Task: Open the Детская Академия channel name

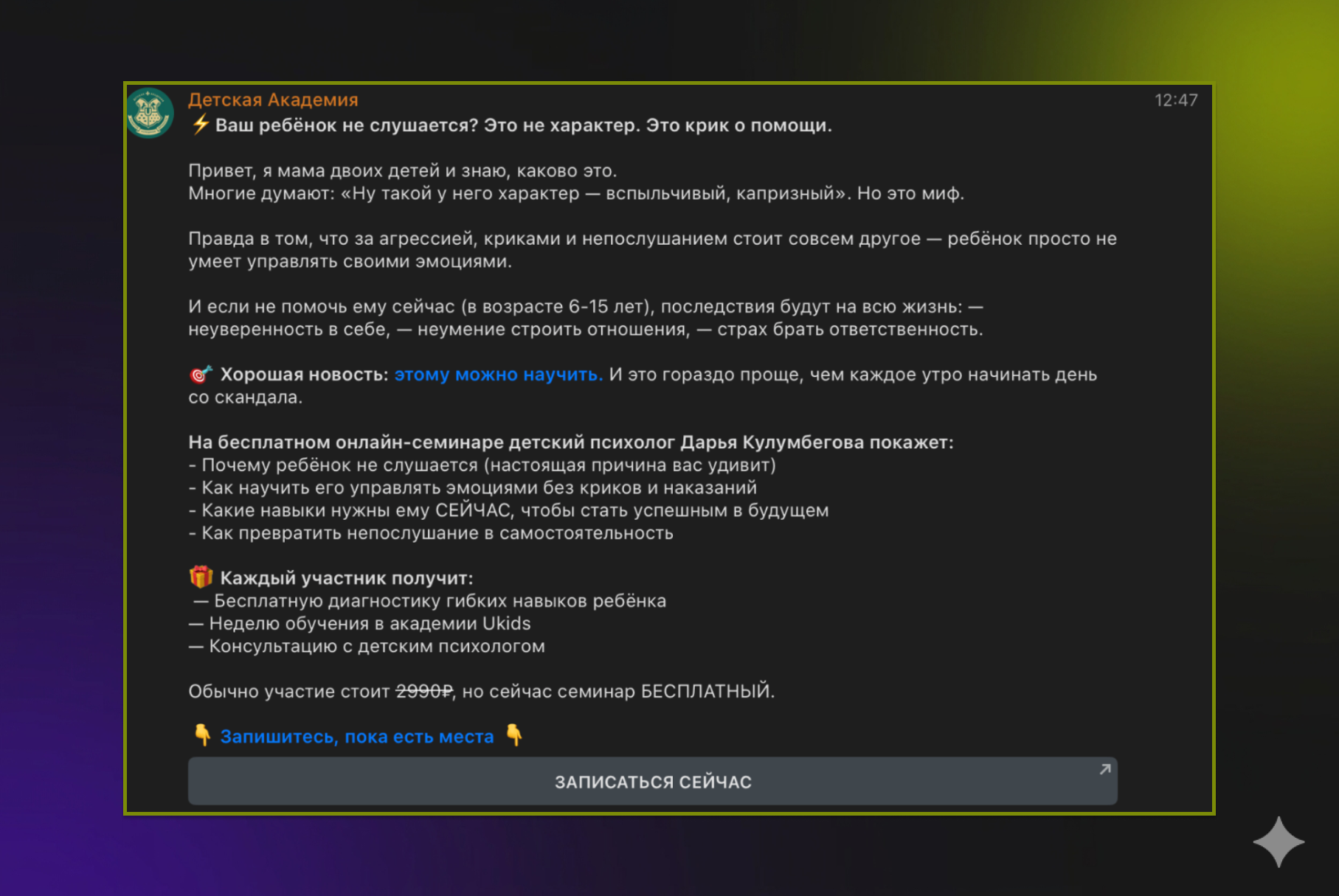Action: 273,100
